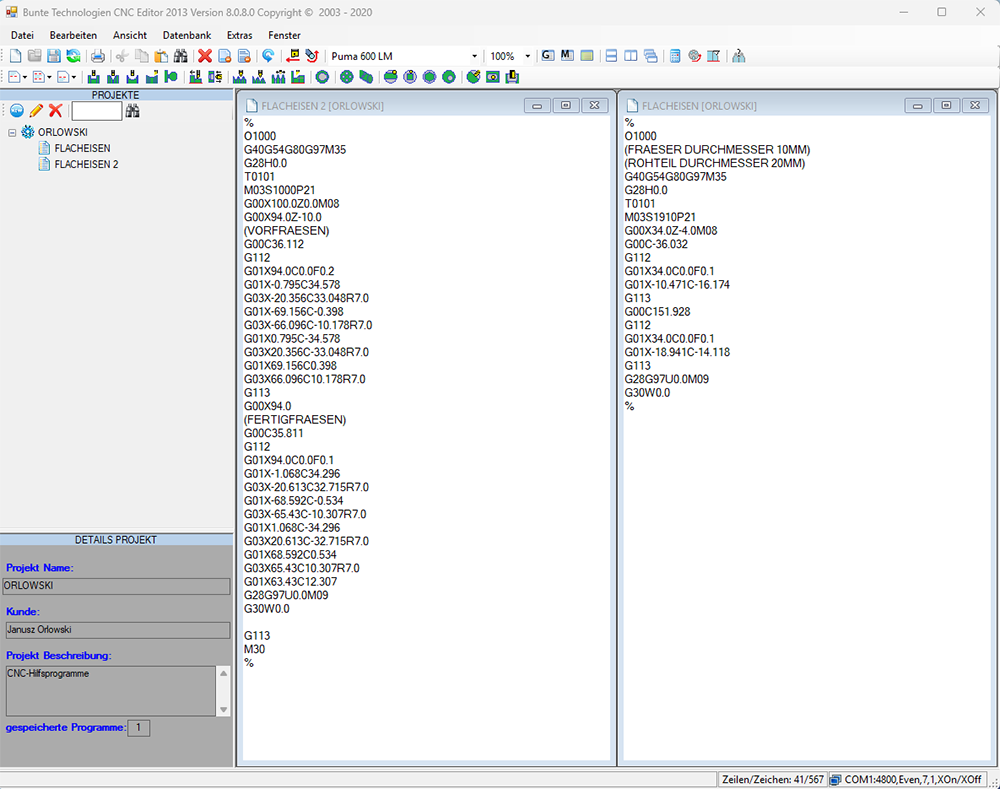
Task: Tile windows horizontally via the toolbar icon
Action: tap(611, 56)
